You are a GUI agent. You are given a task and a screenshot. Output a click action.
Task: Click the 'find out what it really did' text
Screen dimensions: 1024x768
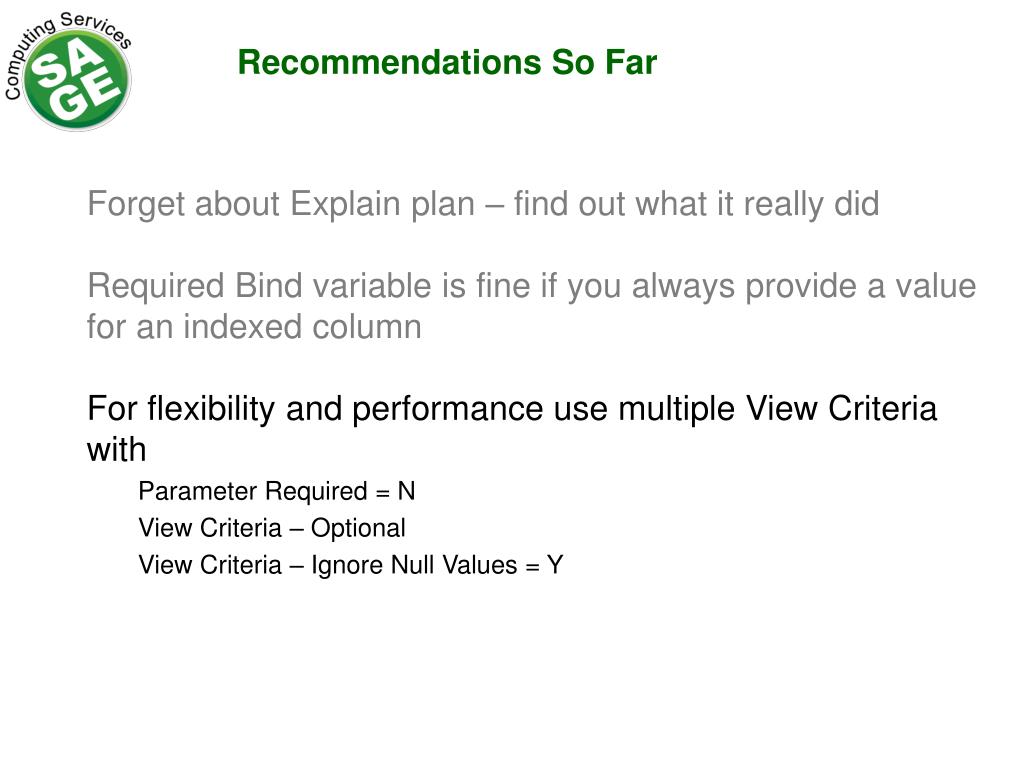697,204
